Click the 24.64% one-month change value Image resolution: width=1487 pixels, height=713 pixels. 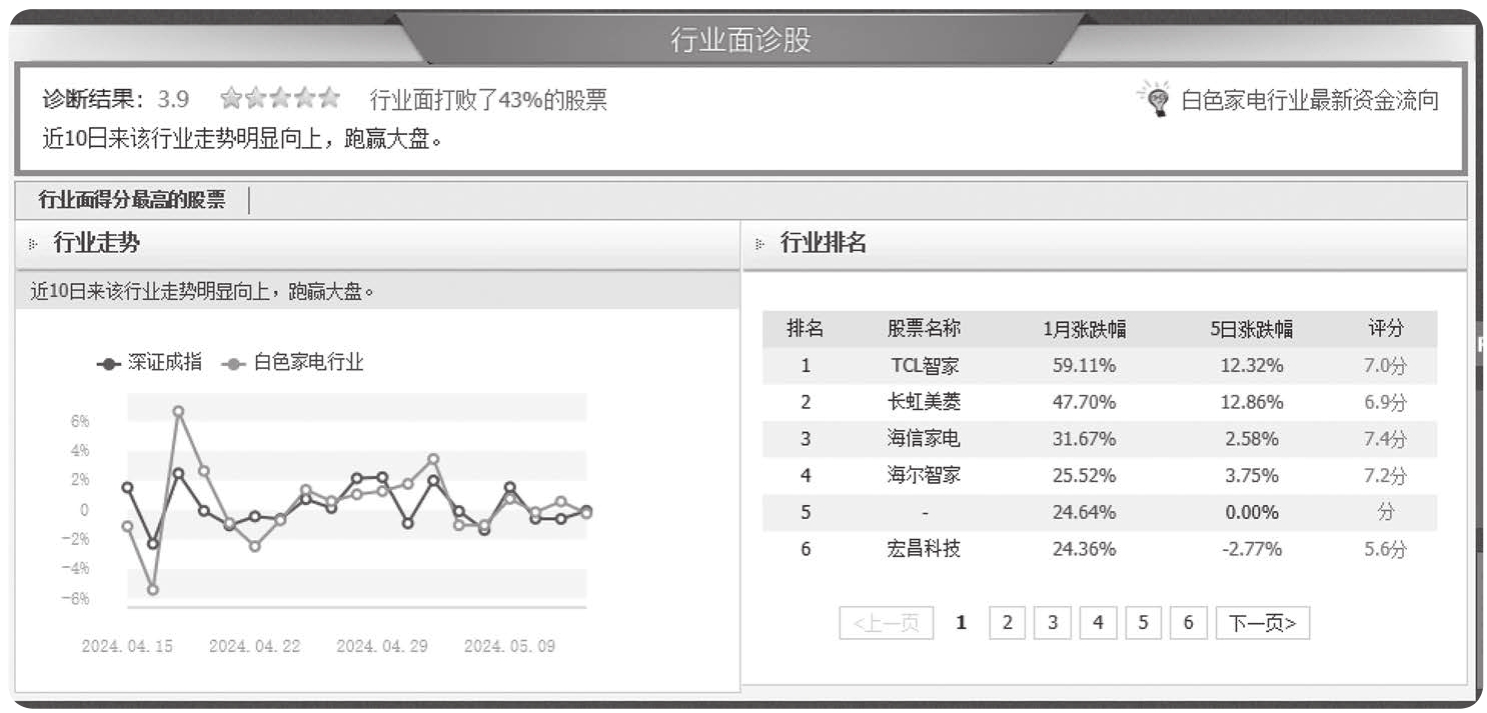(x=1084, y=513)
